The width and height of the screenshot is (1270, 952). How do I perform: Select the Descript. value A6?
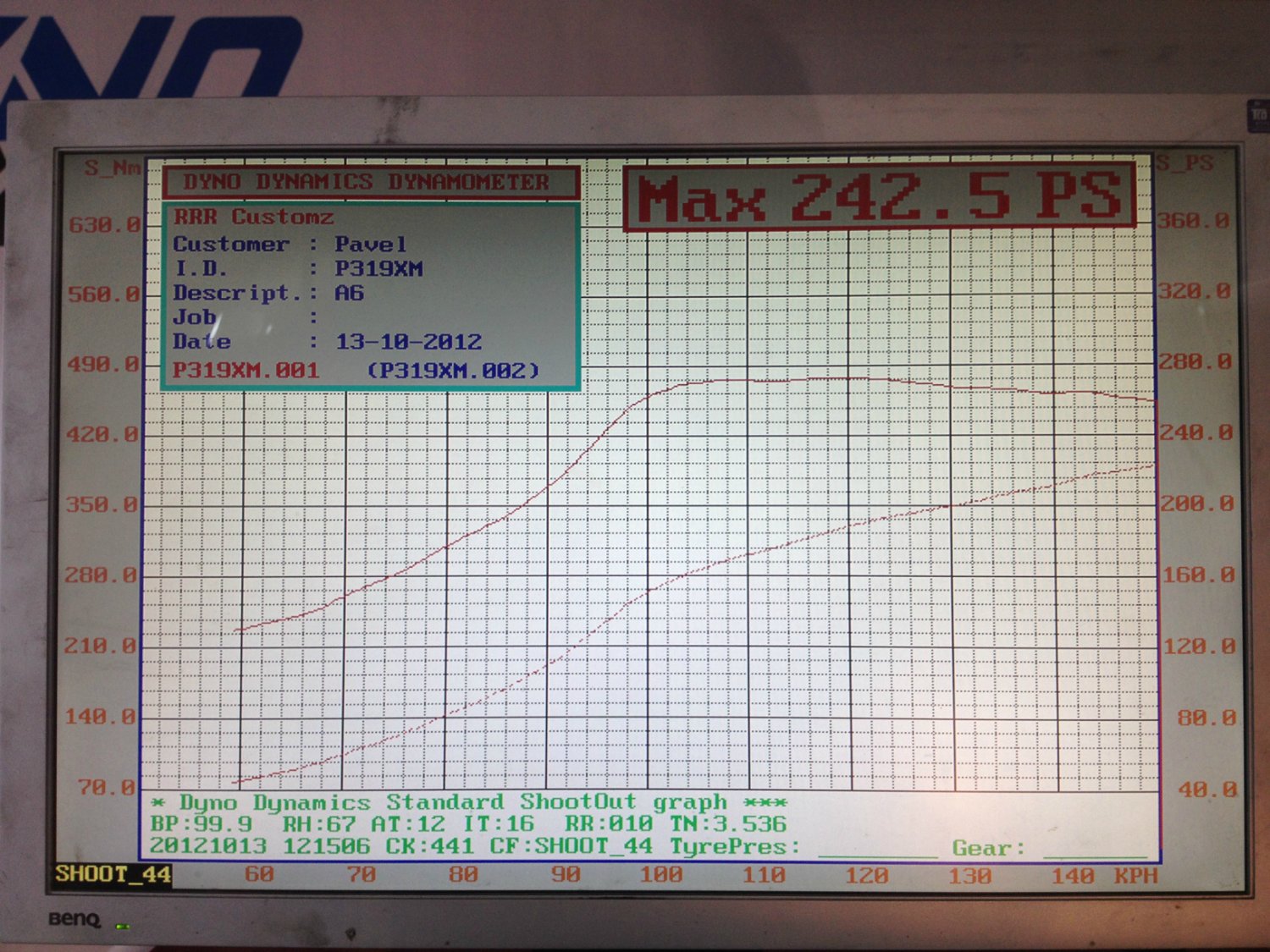pyautogui.click(x=349, y=294)
